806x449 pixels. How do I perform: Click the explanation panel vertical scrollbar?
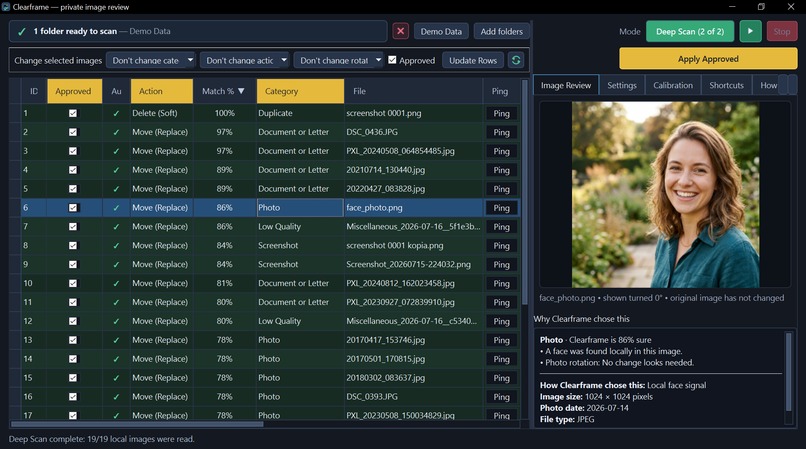pyautogui.click(x=789, y=371)
